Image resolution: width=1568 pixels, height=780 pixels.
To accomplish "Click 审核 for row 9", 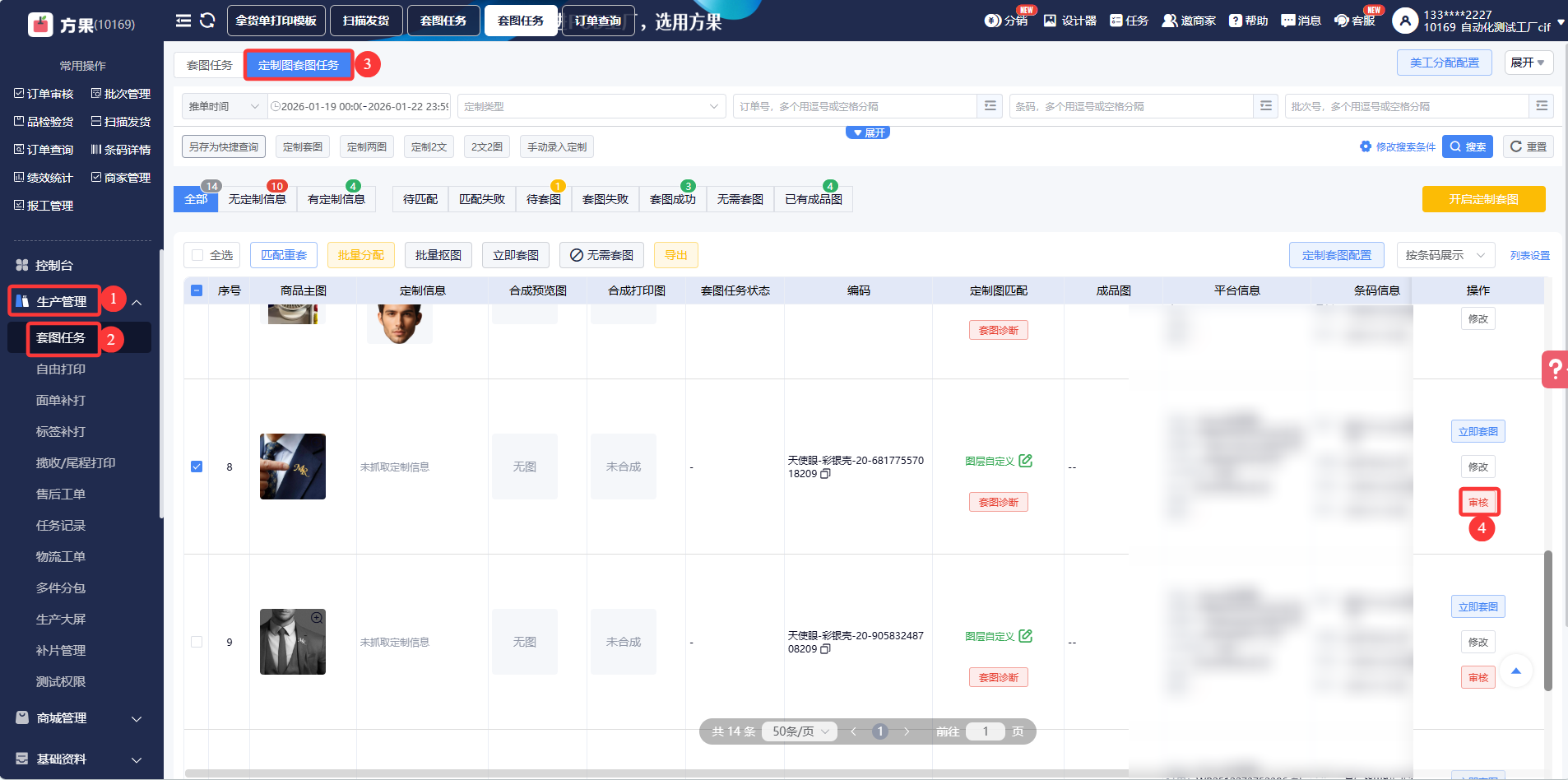I will (1478, 678).
